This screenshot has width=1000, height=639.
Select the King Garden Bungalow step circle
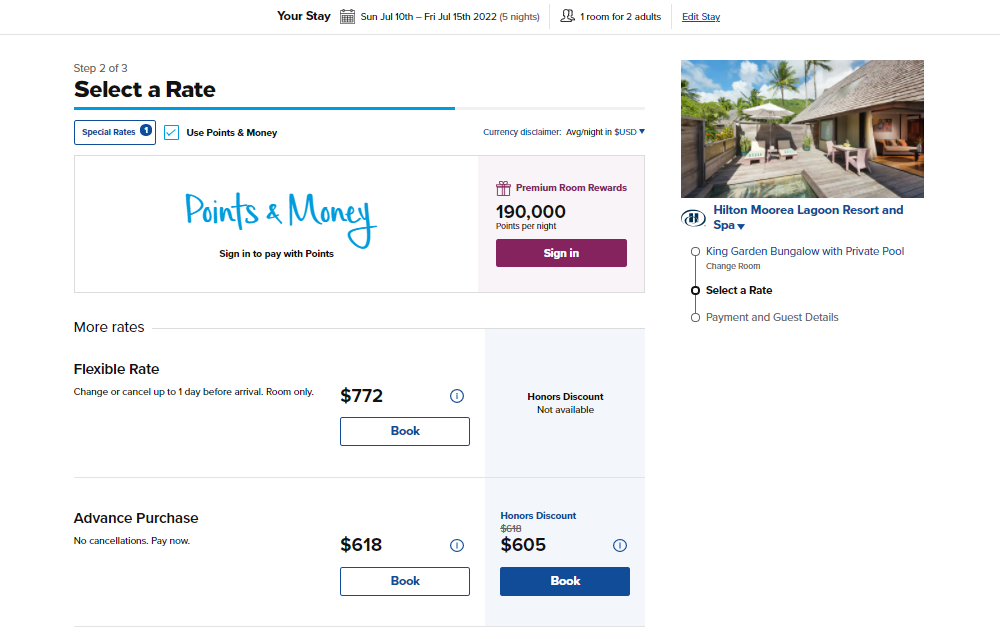coord(696,251)
